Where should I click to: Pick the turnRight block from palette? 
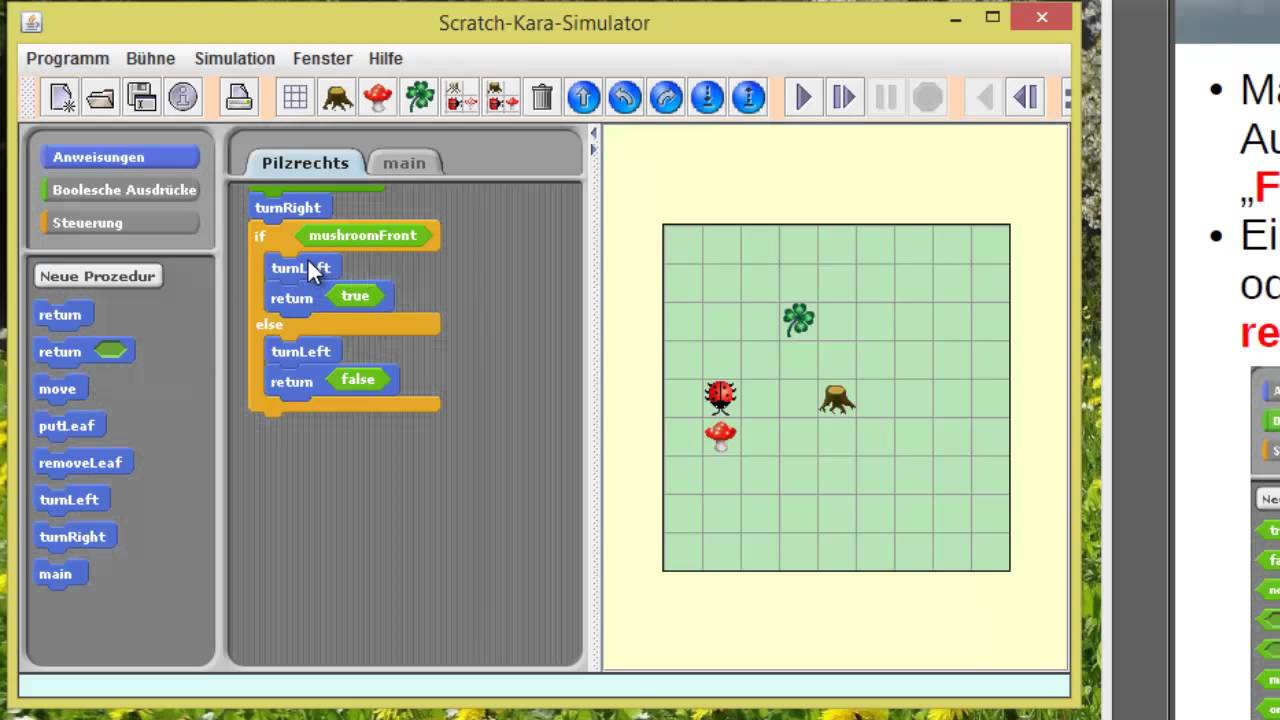pos(75,537)
